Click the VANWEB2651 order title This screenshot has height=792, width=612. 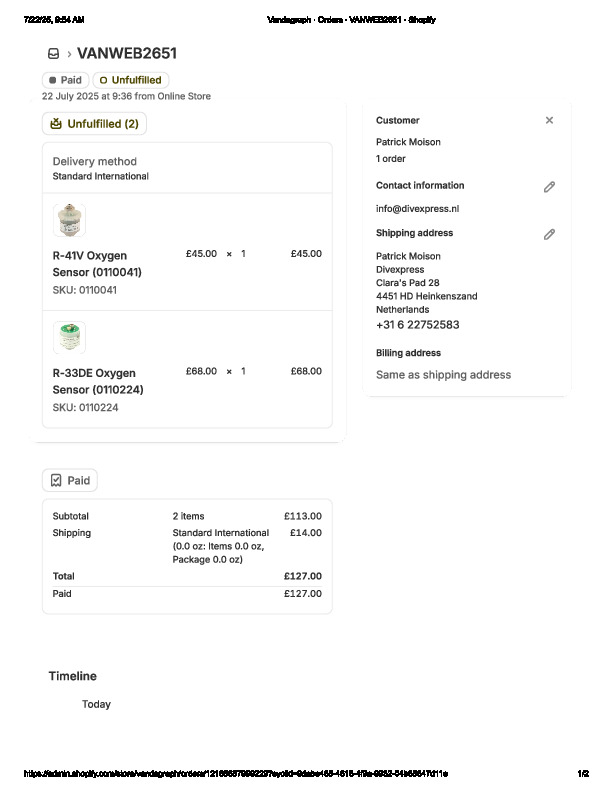pos(127,53)
